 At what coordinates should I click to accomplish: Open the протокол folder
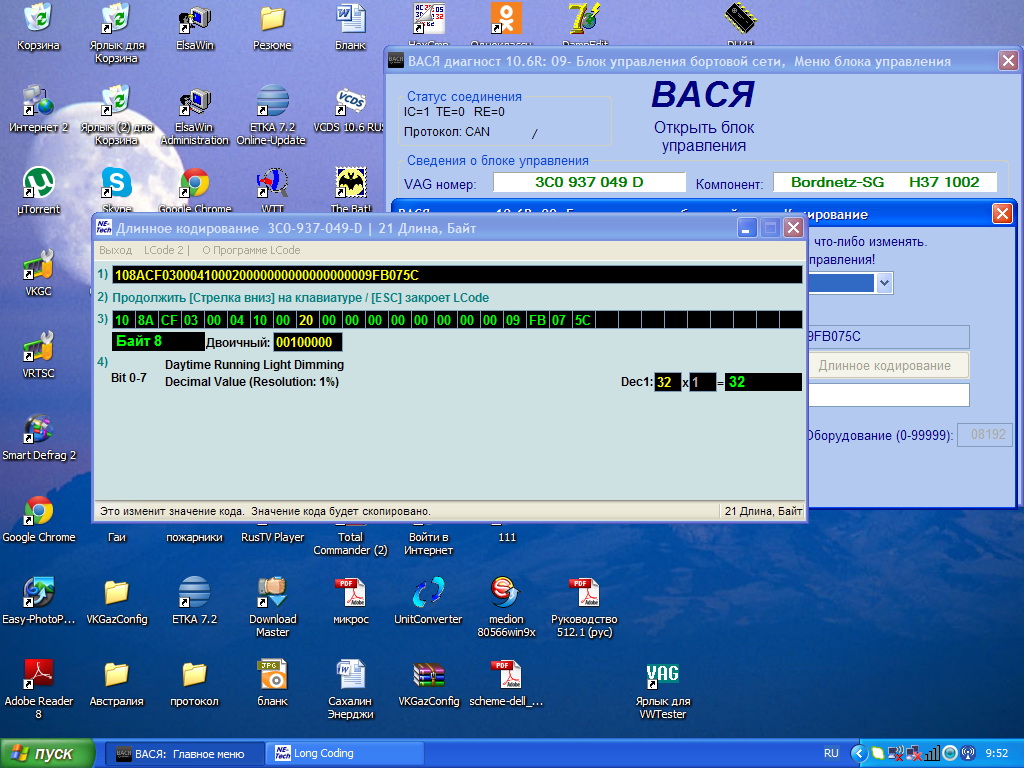click(195, 677)
